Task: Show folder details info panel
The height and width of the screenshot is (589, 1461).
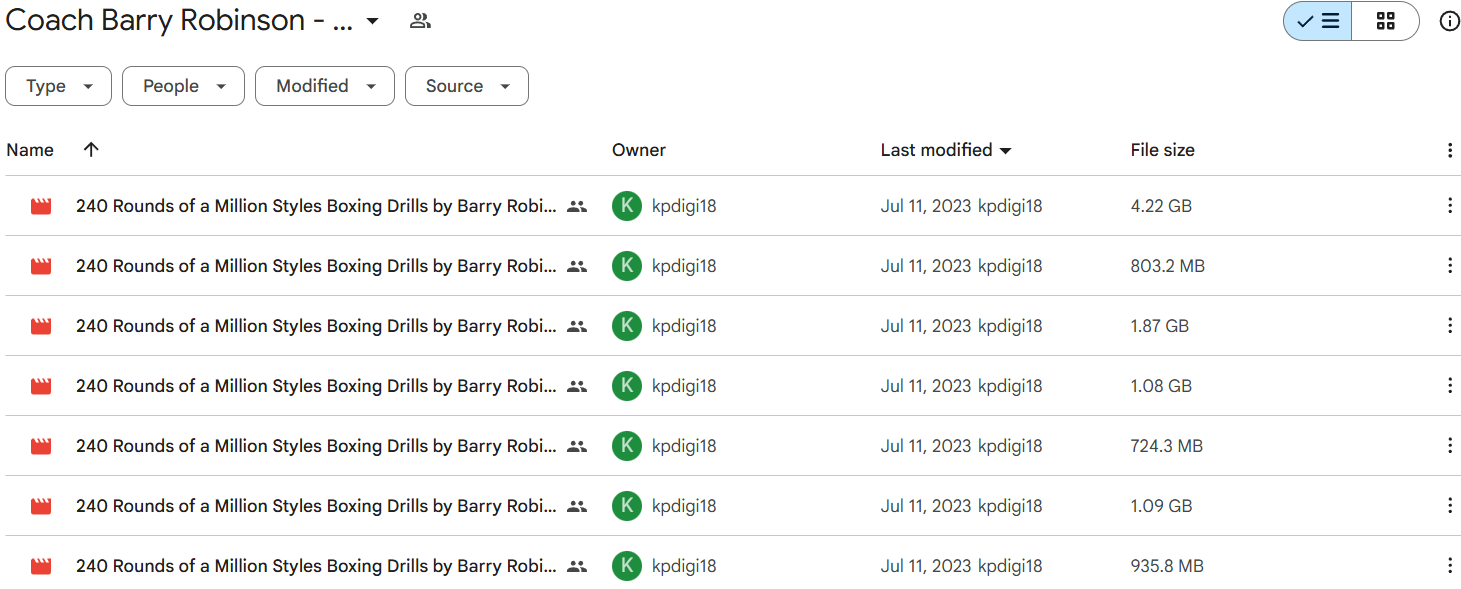Action: [1449, 21]
